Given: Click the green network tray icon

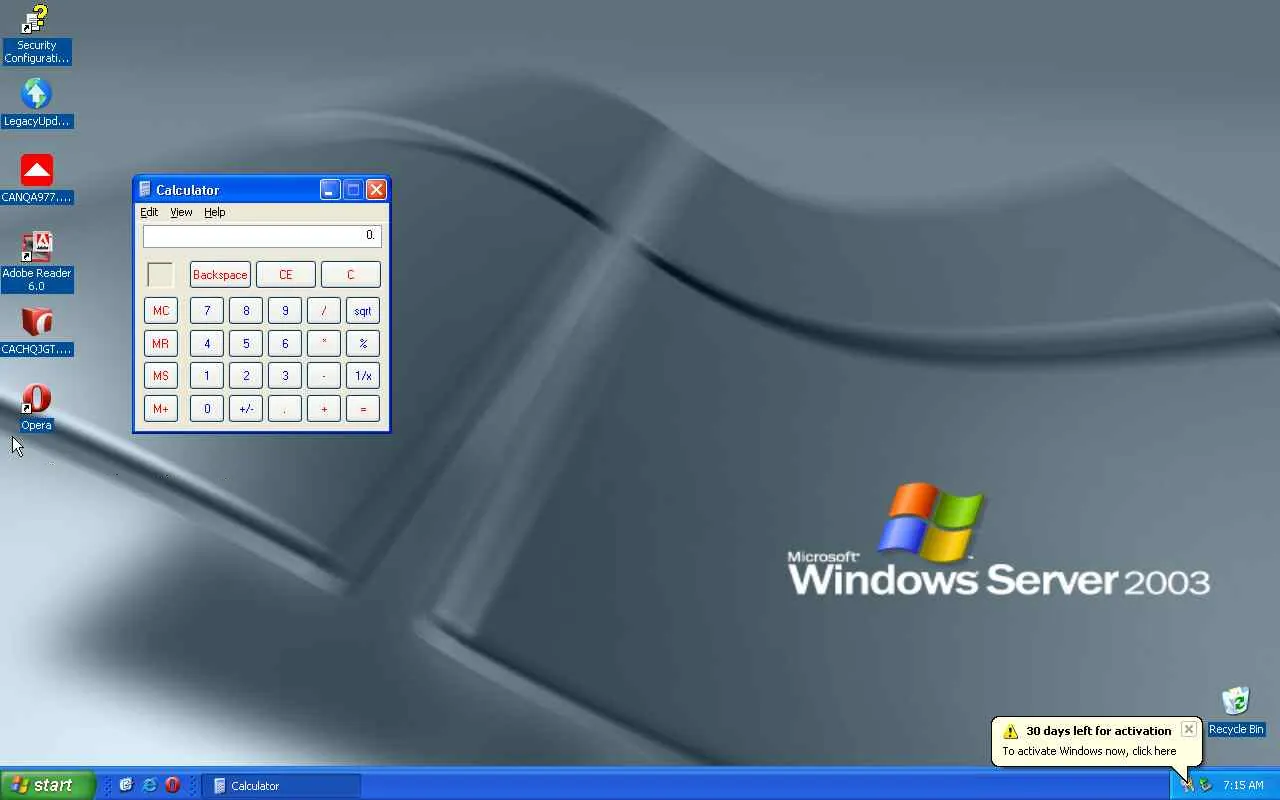Looking at the screenshot, I should point(1205,785).
